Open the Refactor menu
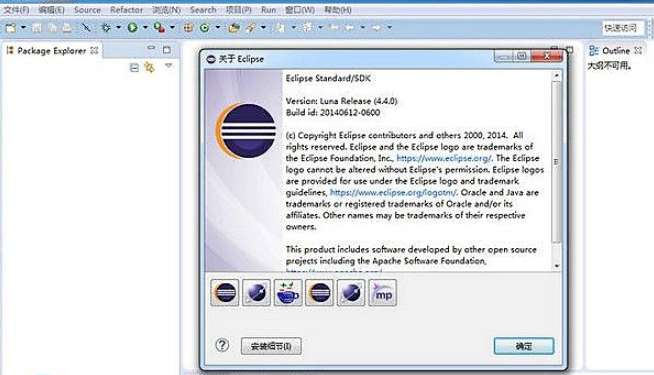 coord(126,10)
